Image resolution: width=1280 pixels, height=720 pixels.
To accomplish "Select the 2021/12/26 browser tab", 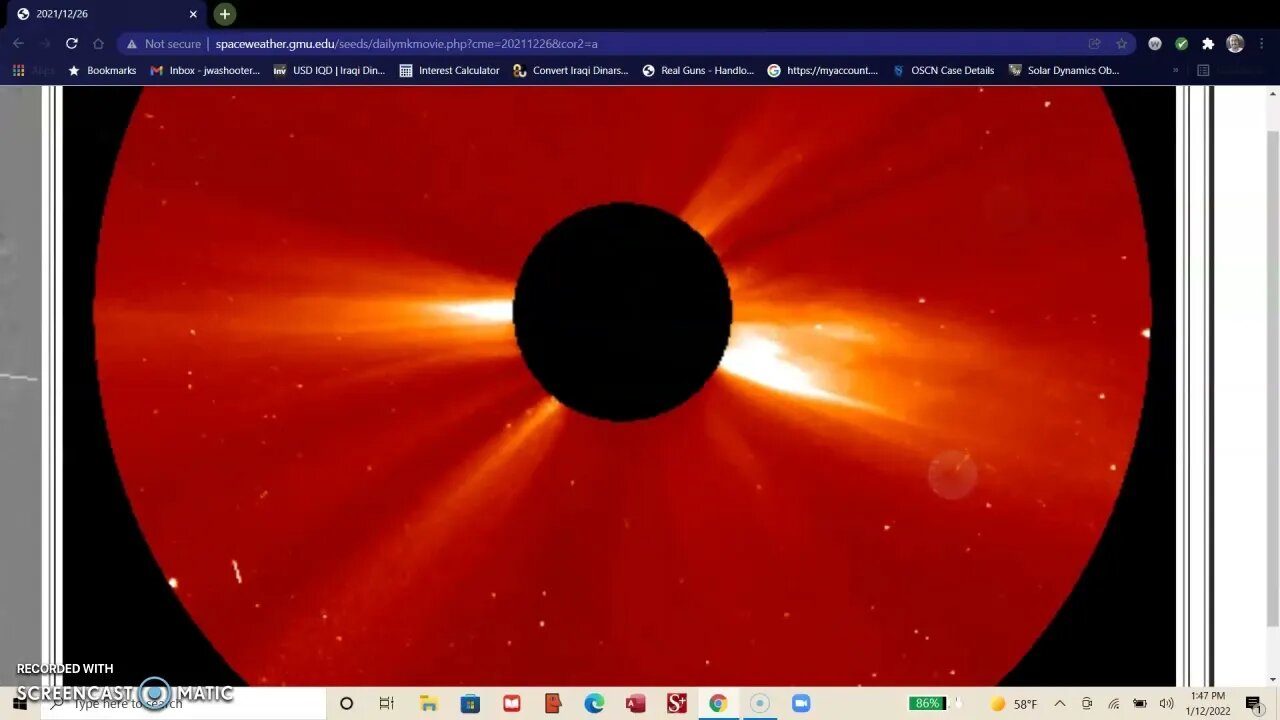I will pos(105,14).
